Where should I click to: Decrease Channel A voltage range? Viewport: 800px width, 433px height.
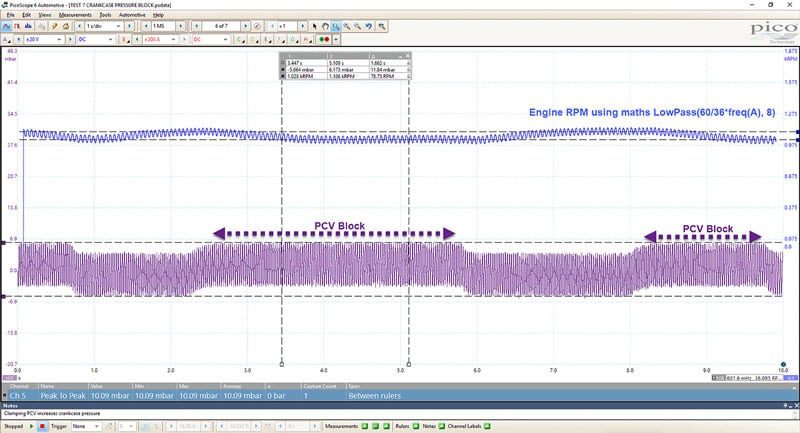[x=19, y=39]
